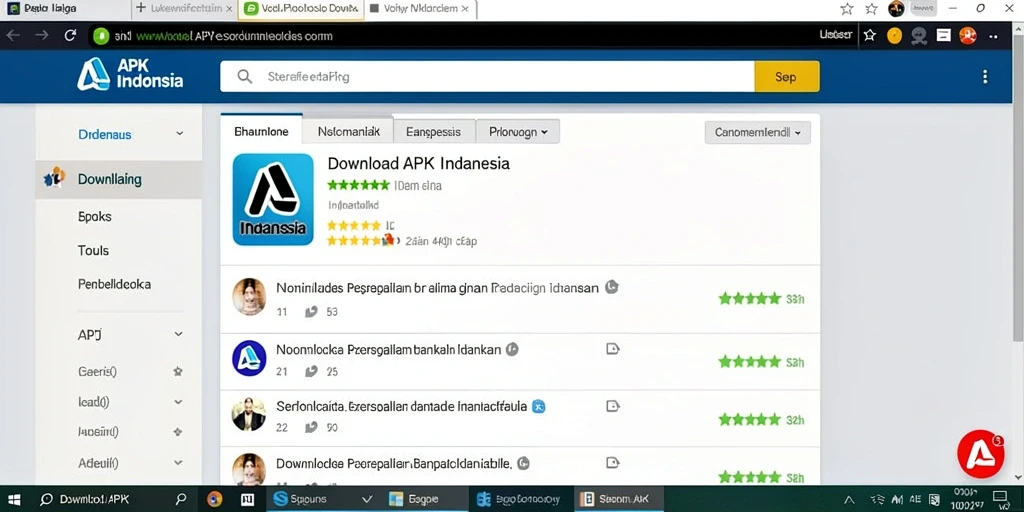Select Downllaing in the sidebar
1024x512 pixels.
point(119,180)
